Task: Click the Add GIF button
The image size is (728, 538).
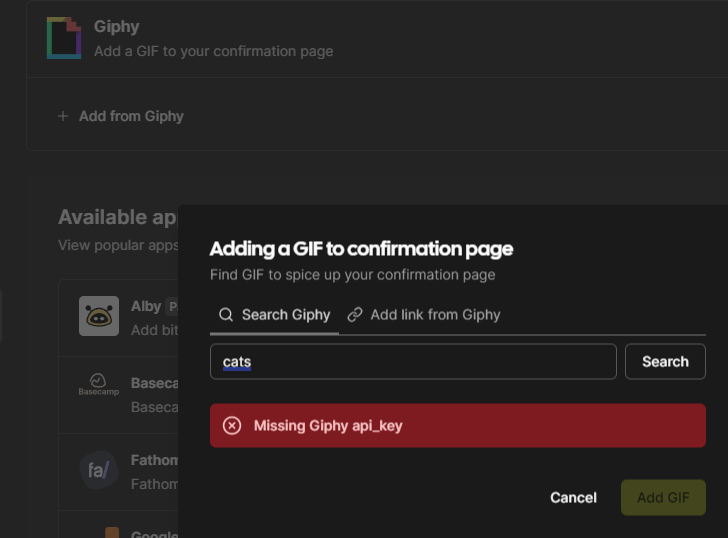Action: (663, 498)
